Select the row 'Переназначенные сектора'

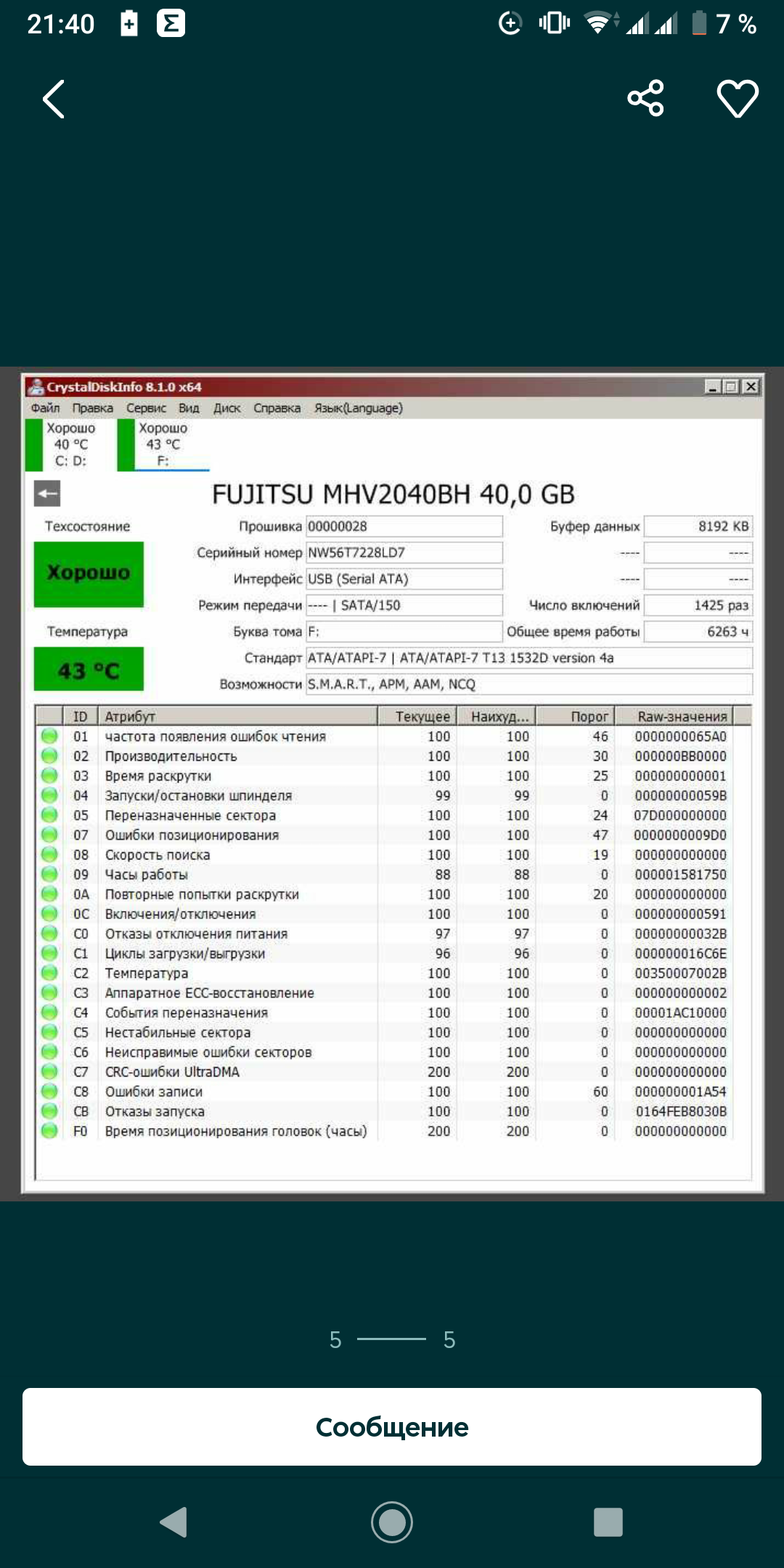pos(385,815)
